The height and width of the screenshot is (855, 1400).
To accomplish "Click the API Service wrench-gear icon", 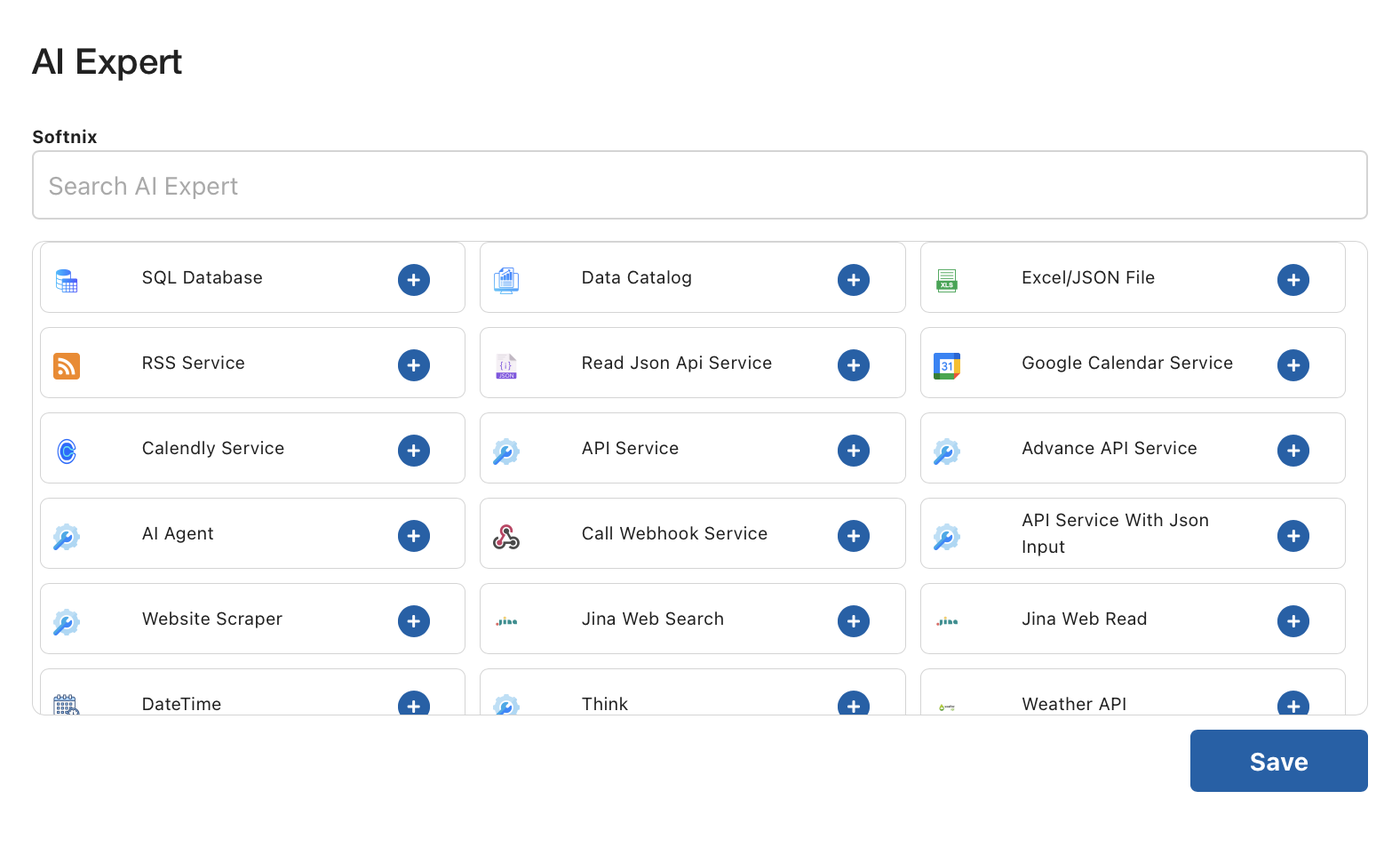I will point(506,451).
